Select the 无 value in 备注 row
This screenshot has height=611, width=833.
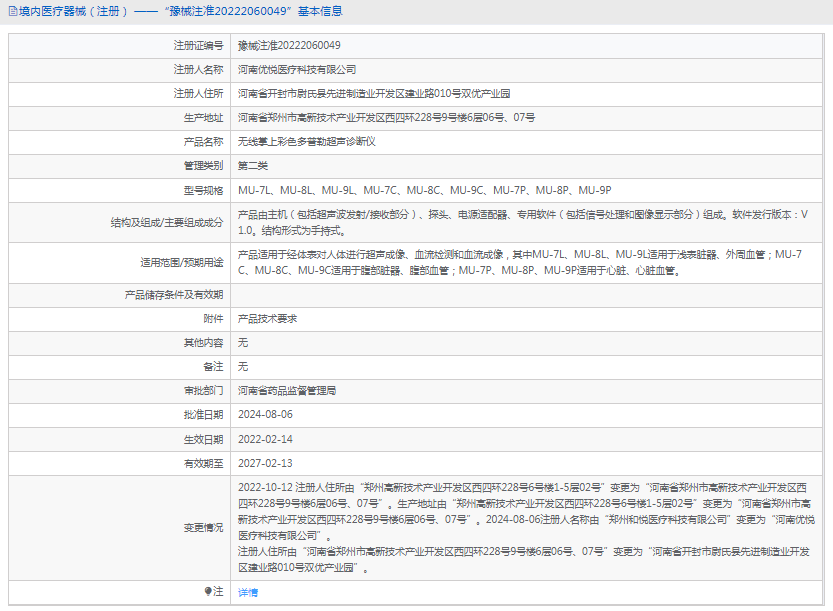coord(243,367)
